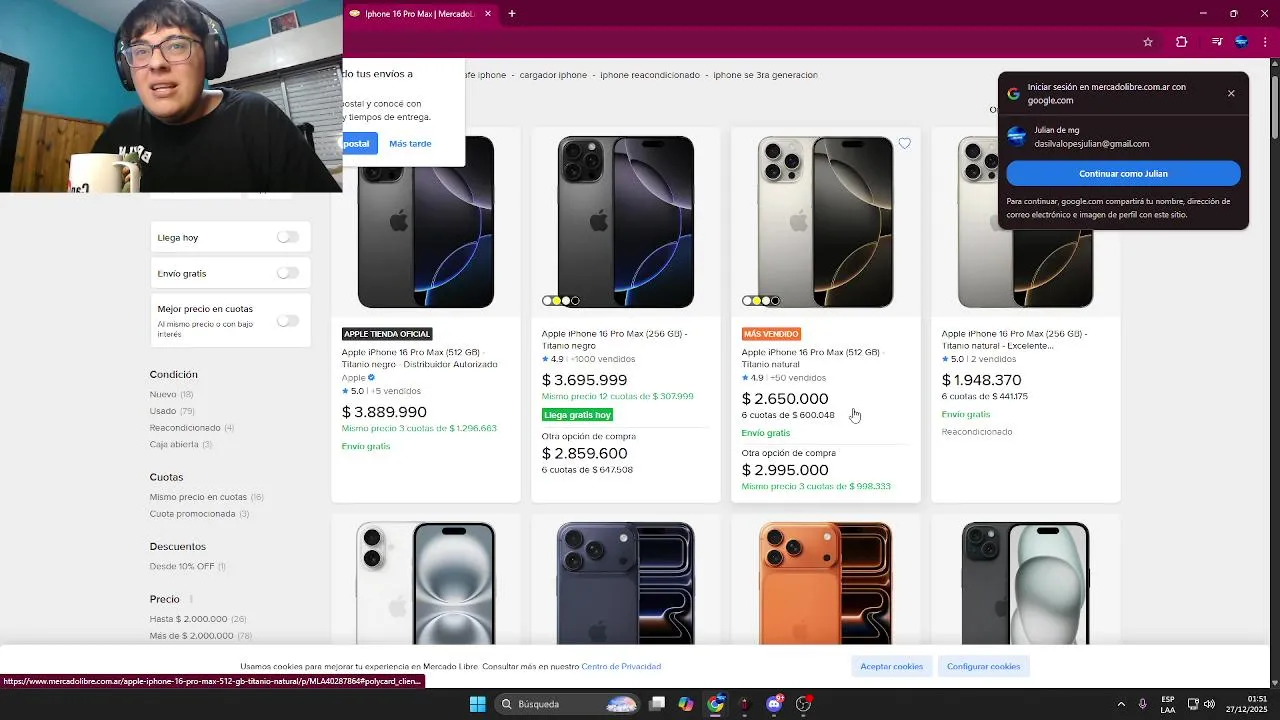Select white color swatch on 256 GB Titanio negro
Image resolution: width=1280 pixels, height=720 pixels.
coord(547,301)
